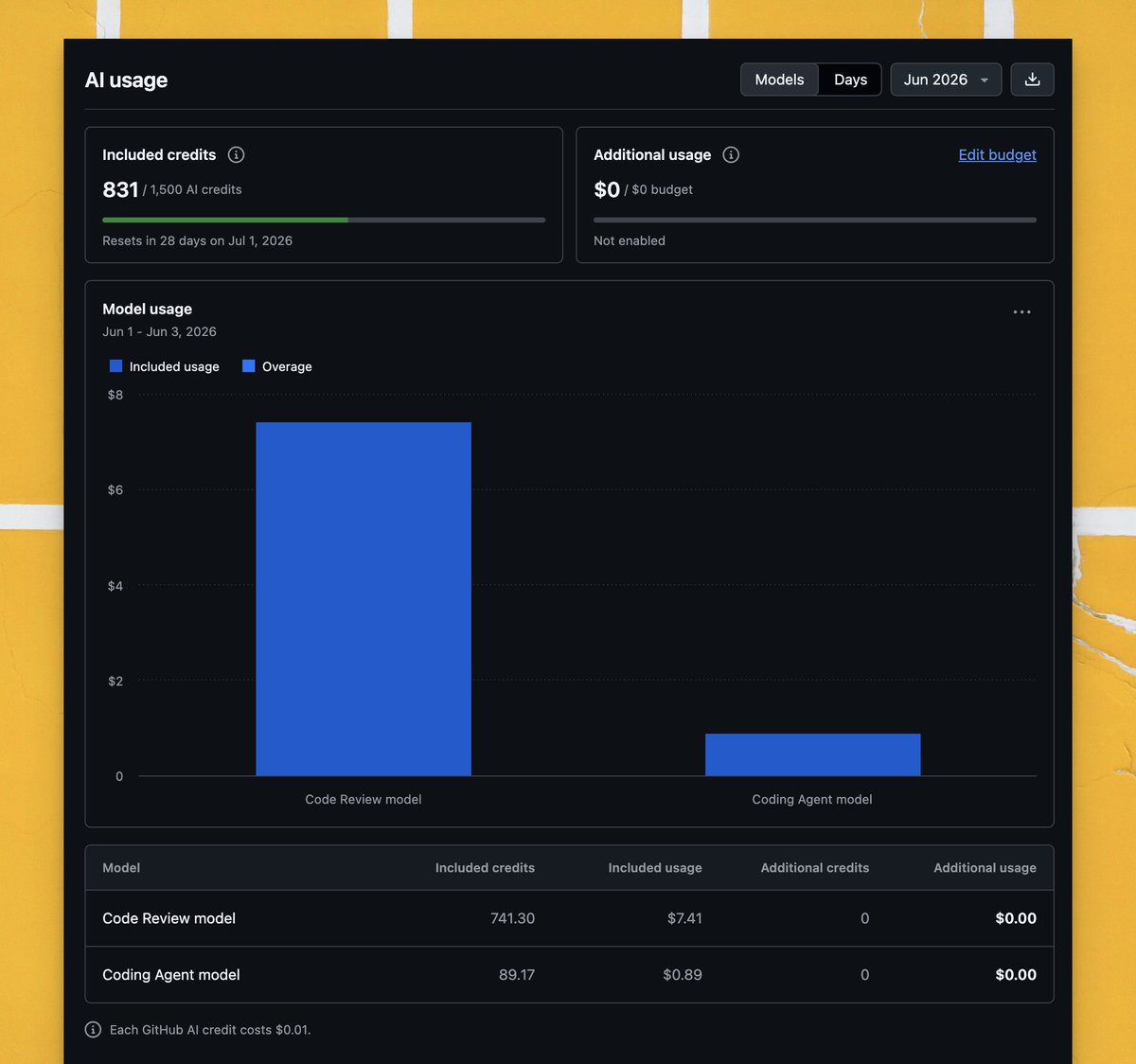This screenshot has height=1064, width=1136.
Task: Click the Additional usage column header
Action: pos(985,867)
